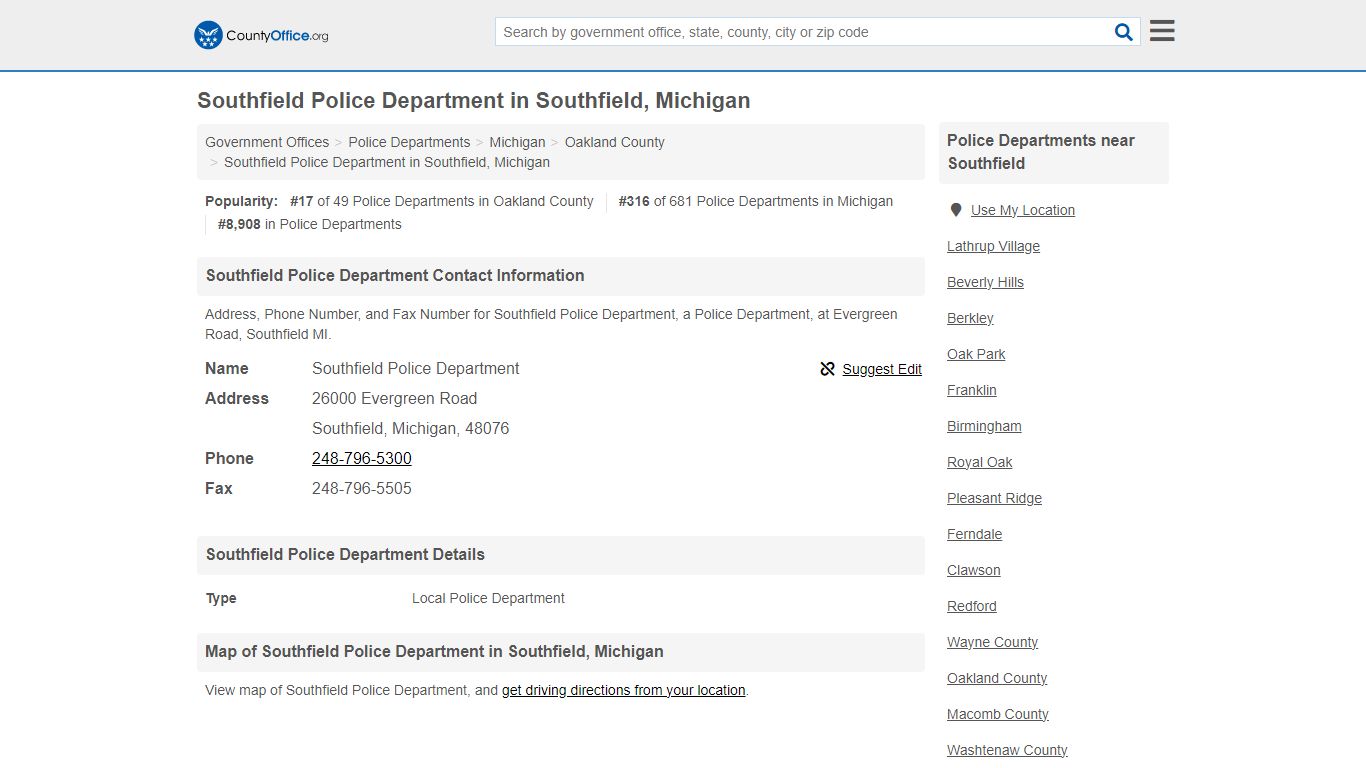1366x768 pixels.
Task: Open get driving directions link
Action: click(x=624, y=690)
